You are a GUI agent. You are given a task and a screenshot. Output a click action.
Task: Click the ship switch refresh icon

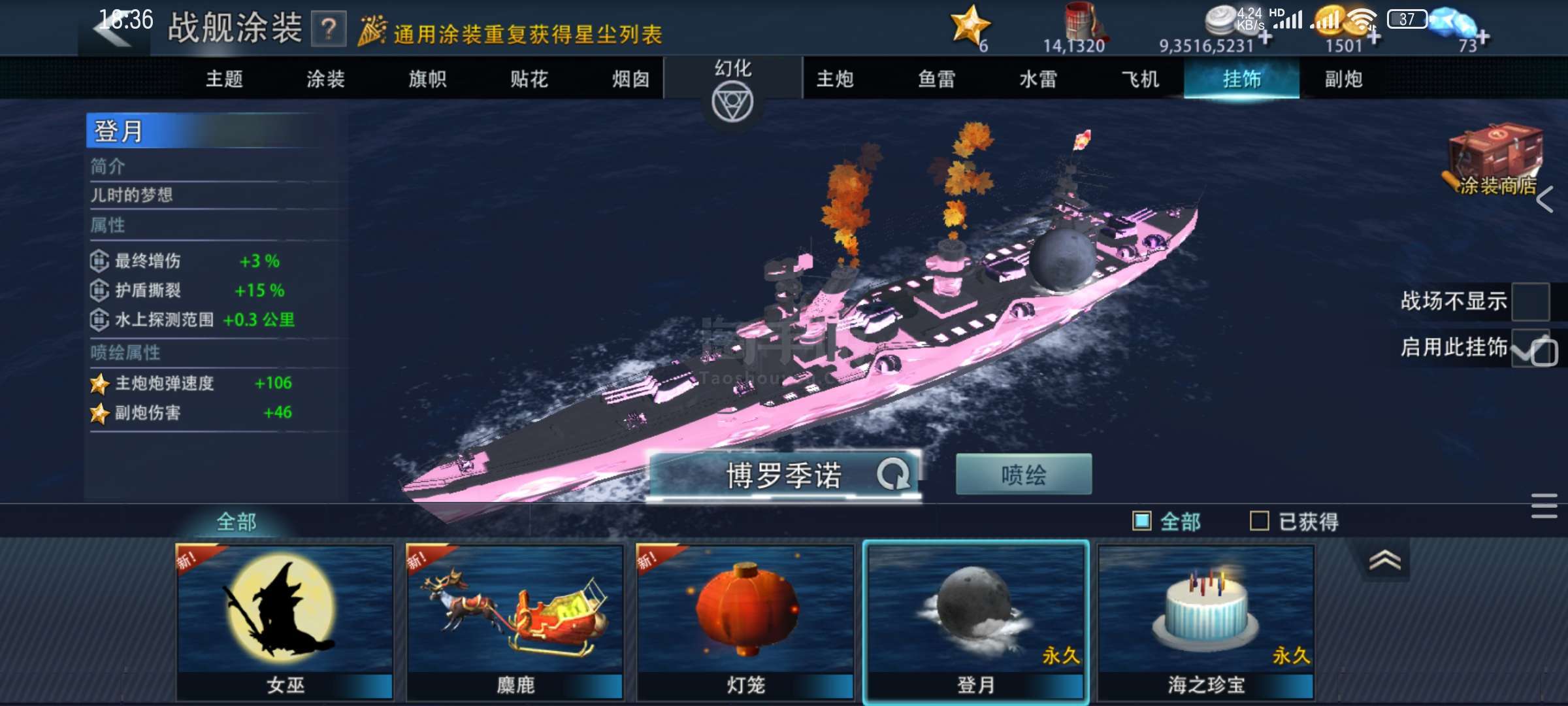pos(893,475)
